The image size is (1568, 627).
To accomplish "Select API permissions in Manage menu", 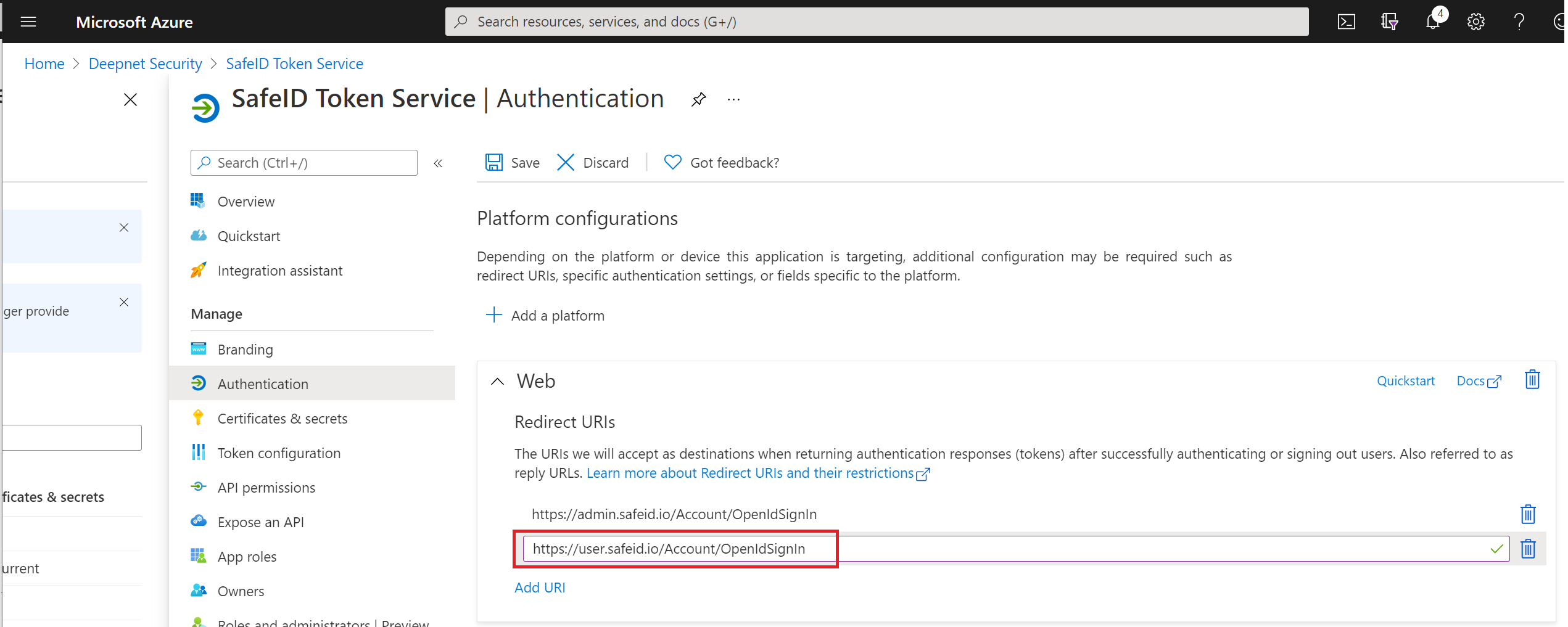I will pyautogui.click(x=266, y=488).
